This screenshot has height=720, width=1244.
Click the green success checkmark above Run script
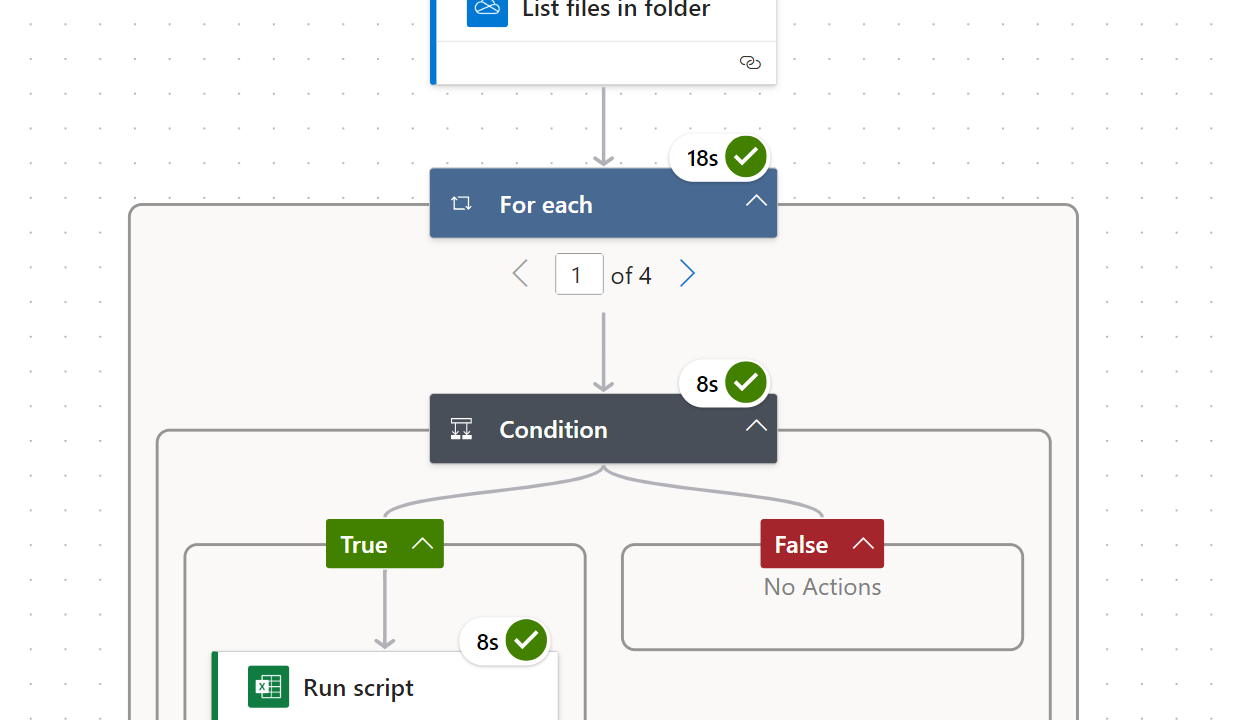point(526,641)
